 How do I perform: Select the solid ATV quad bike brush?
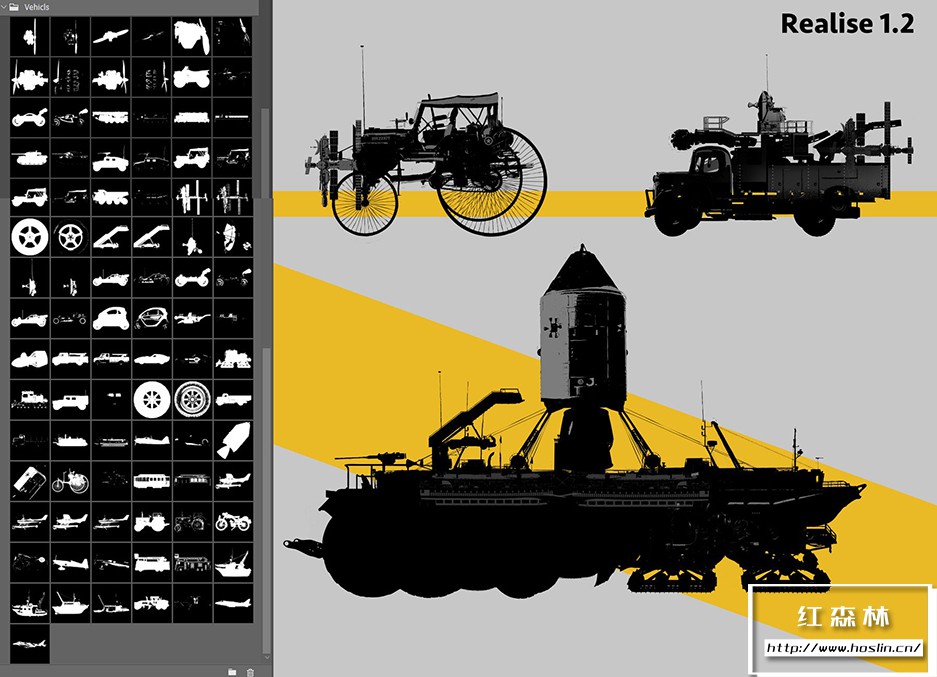pos(192,77)
